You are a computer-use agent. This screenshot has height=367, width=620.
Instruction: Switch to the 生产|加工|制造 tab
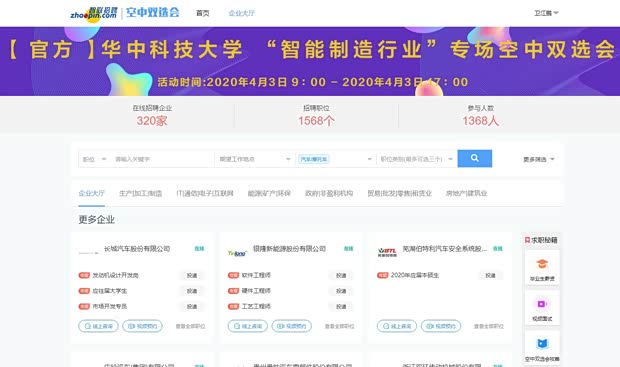click(x=140, y=193)
